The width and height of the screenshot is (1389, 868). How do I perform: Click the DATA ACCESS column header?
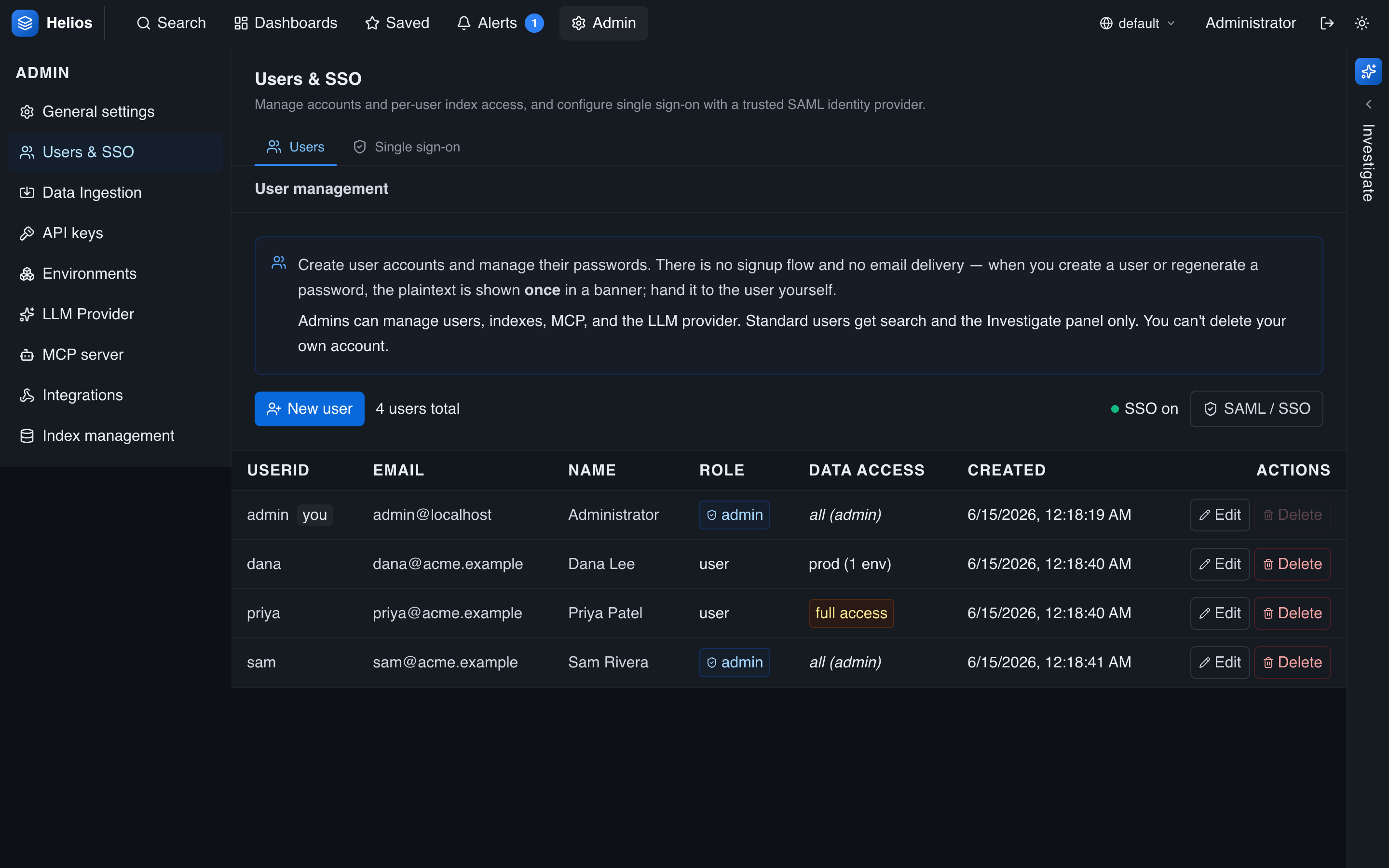[867, 470]
